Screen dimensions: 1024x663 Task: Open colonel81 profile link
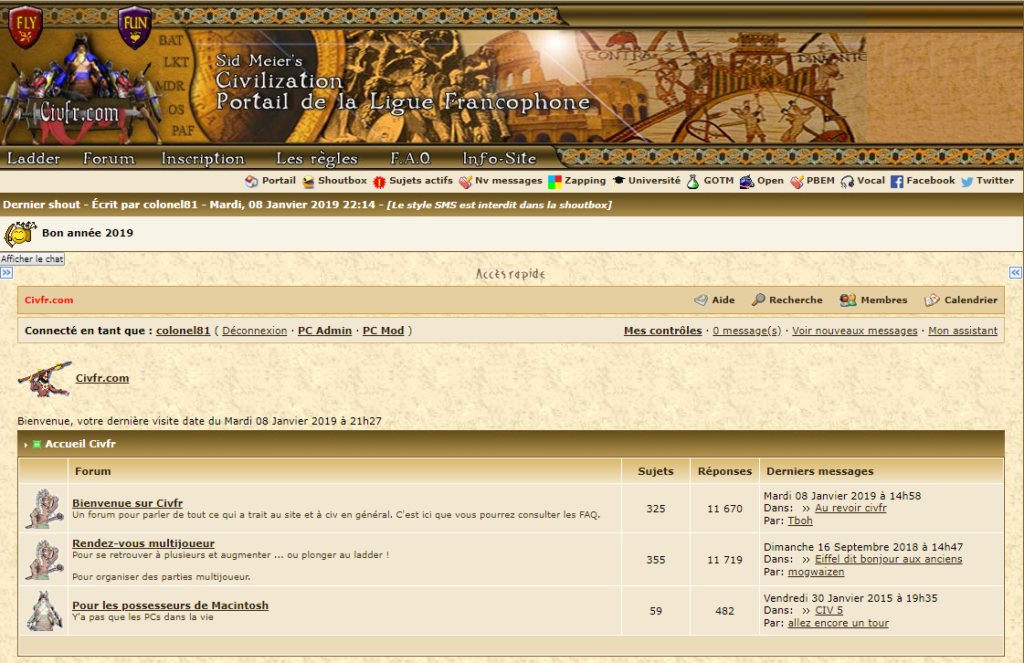coord(183,331)
